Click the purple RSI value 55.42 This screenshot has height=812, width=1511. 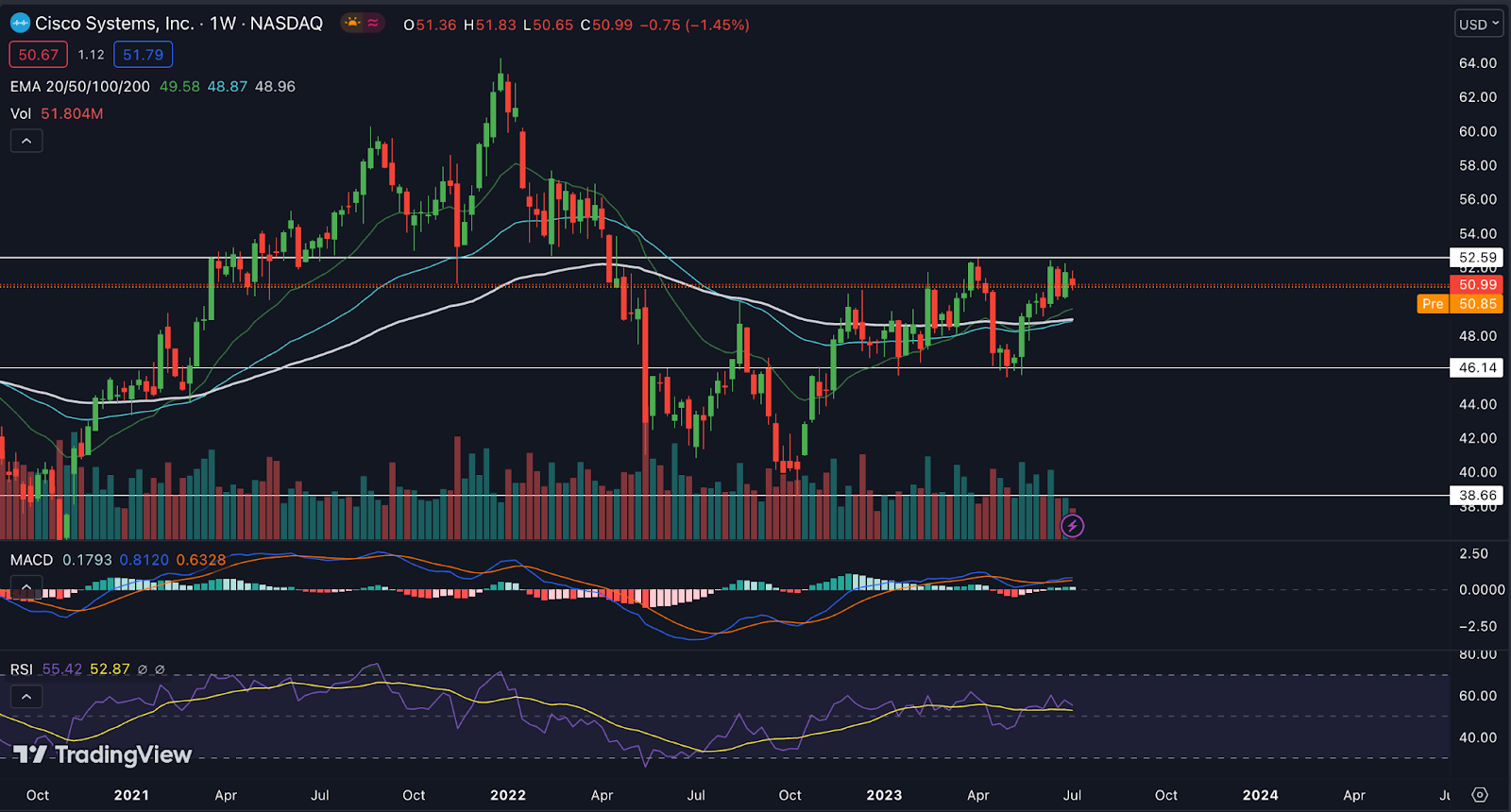tap(62, 669)
